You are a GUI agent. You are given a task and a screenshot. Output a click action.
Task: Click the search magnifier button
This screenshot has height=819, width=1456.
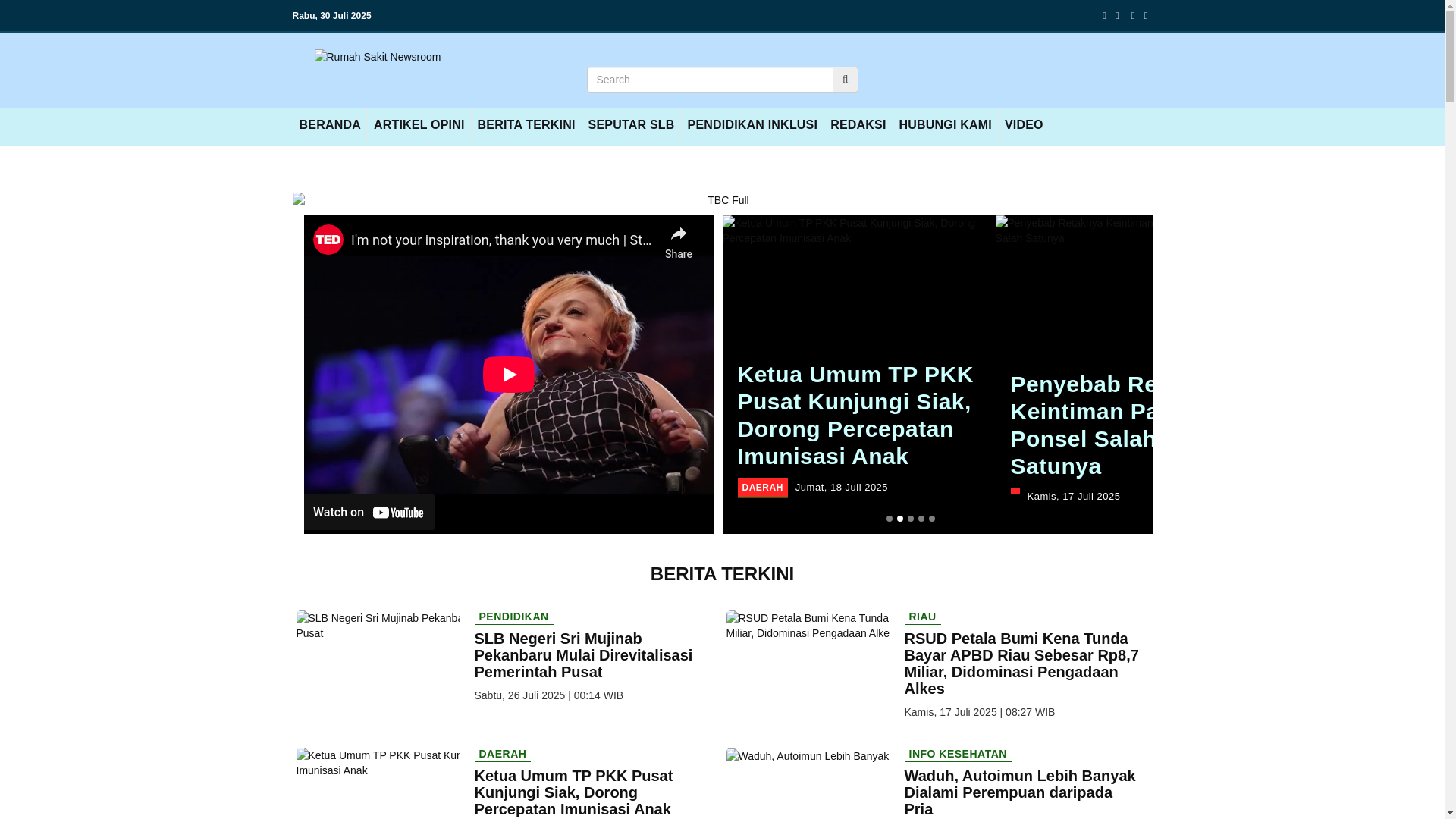point(845,80)
